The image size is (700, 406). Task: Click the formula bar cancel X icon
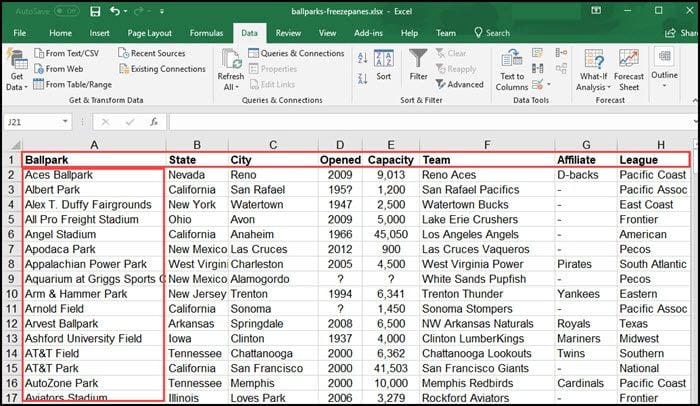tap(105, 122)
